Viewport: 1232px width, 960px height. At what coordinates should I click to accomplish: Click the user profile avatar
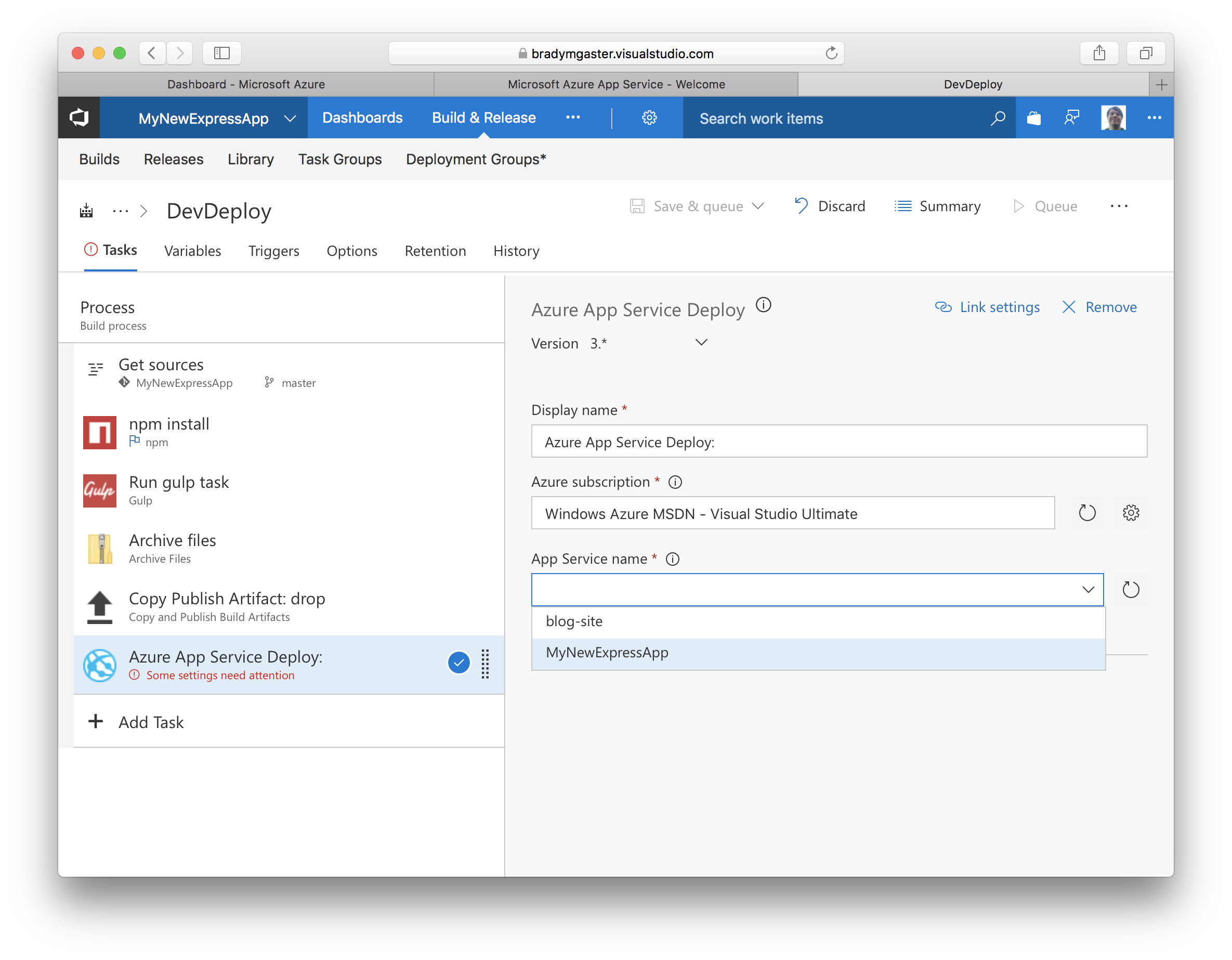(1113, 118)
